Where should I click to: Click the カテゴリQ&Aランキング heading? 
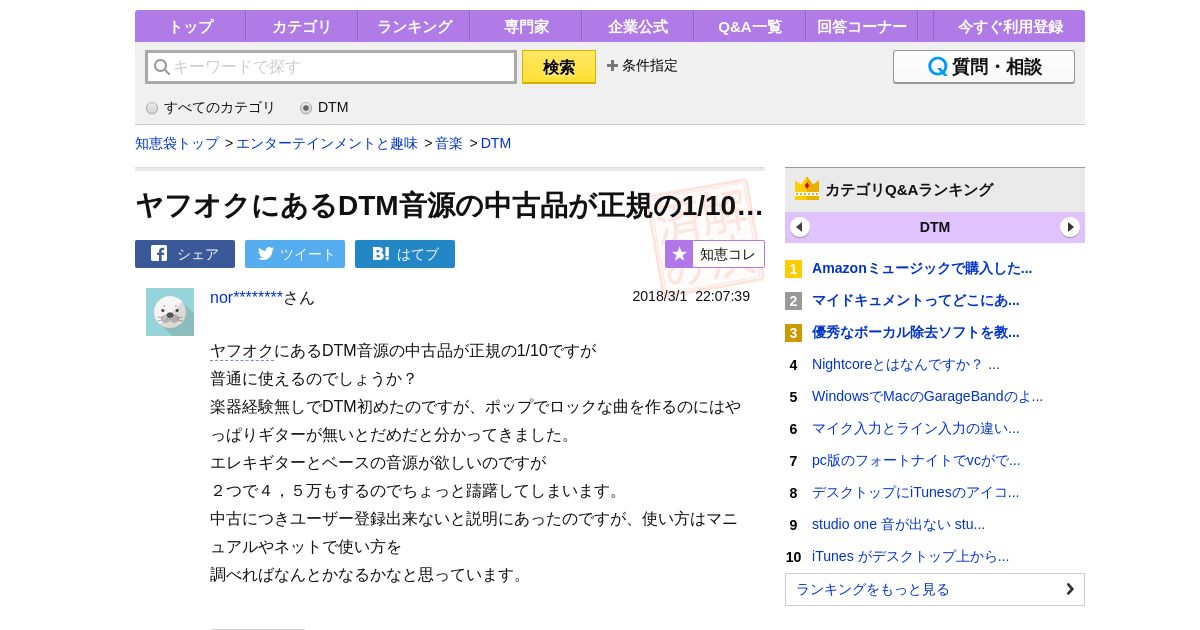[909, 189]
